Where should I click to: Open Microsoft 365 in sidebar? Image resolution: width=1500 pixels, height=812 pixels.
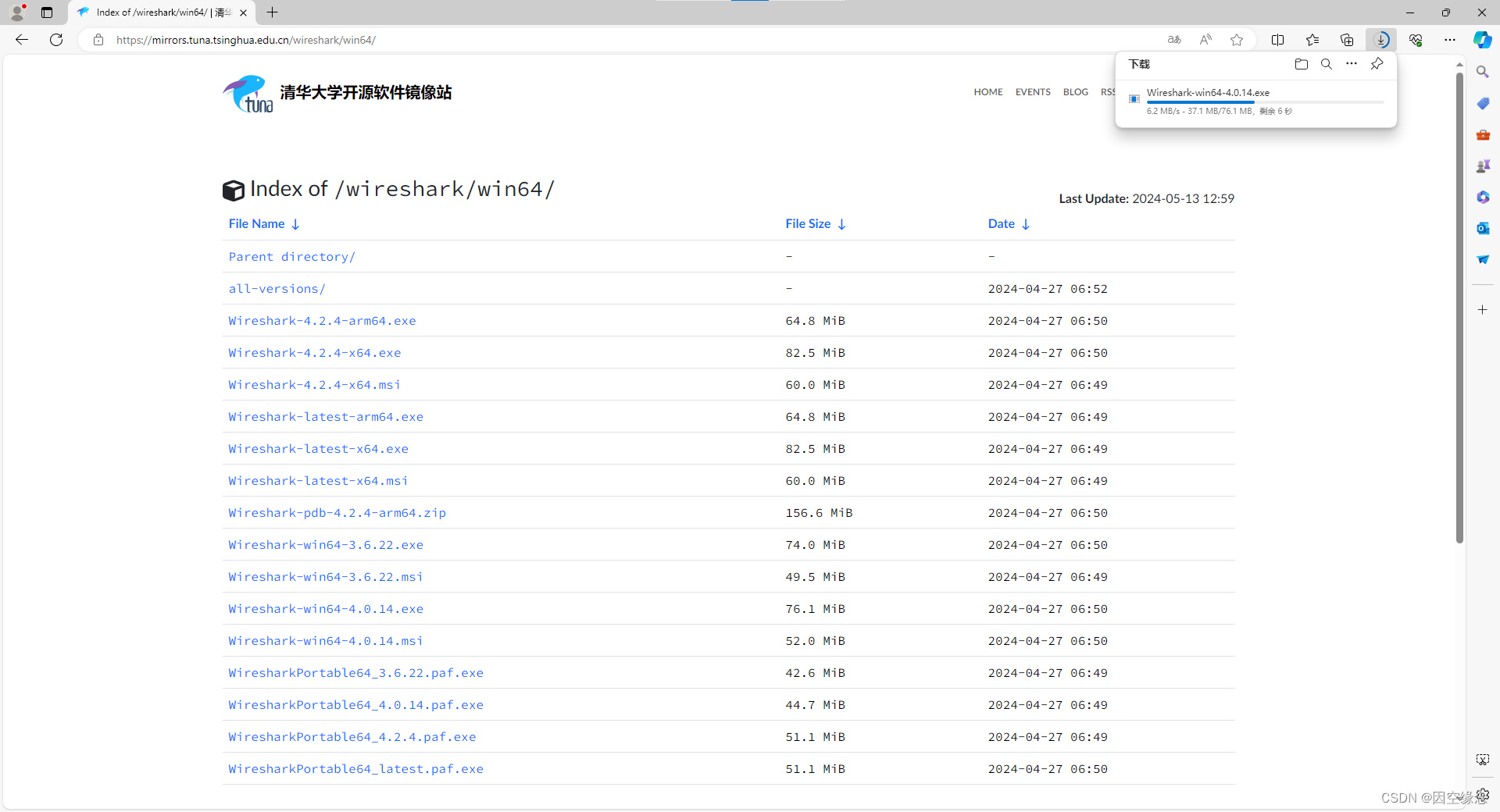tap(1483, 197)
